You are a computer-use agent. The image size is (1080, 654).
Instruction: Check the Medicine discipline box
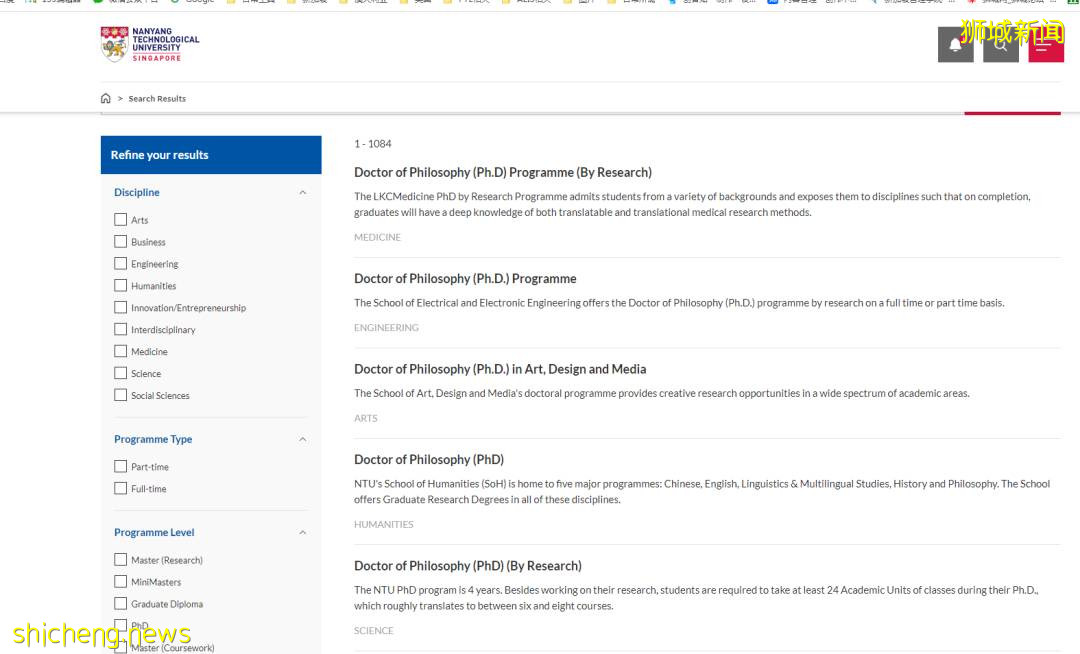(121, 352)
